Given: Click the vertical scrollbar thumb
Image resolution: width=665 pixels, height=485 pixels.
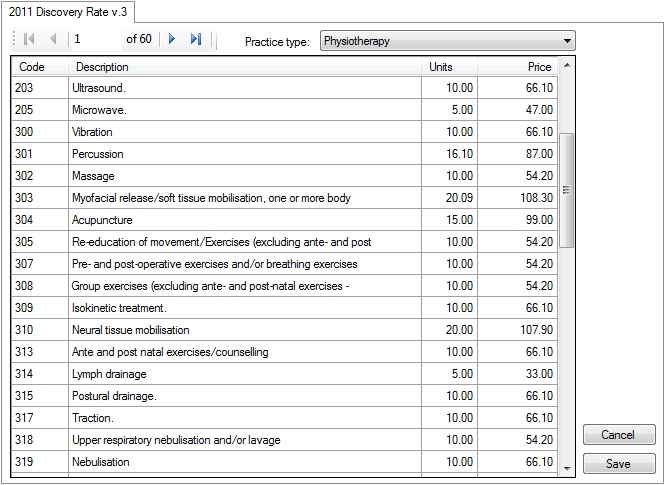Looking at the screenshot, I should tap(567, 190).
